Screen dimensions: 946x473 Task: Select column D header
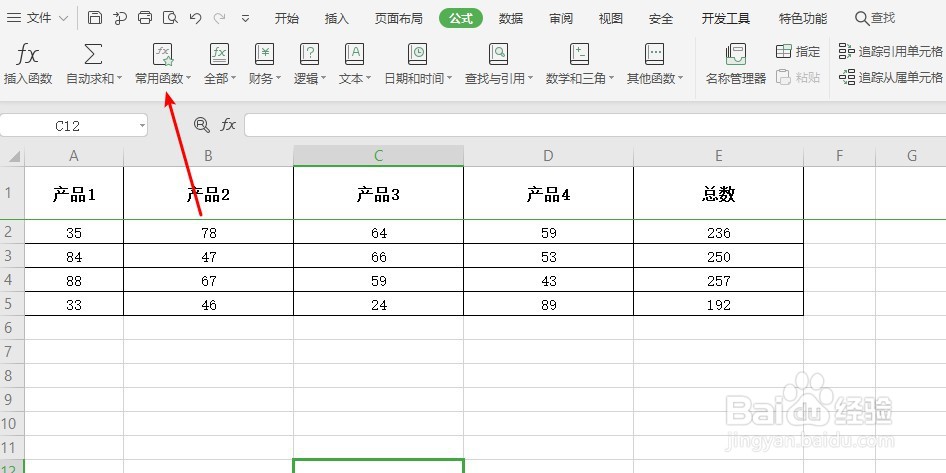pyautogui.click(x=548, y=156)
